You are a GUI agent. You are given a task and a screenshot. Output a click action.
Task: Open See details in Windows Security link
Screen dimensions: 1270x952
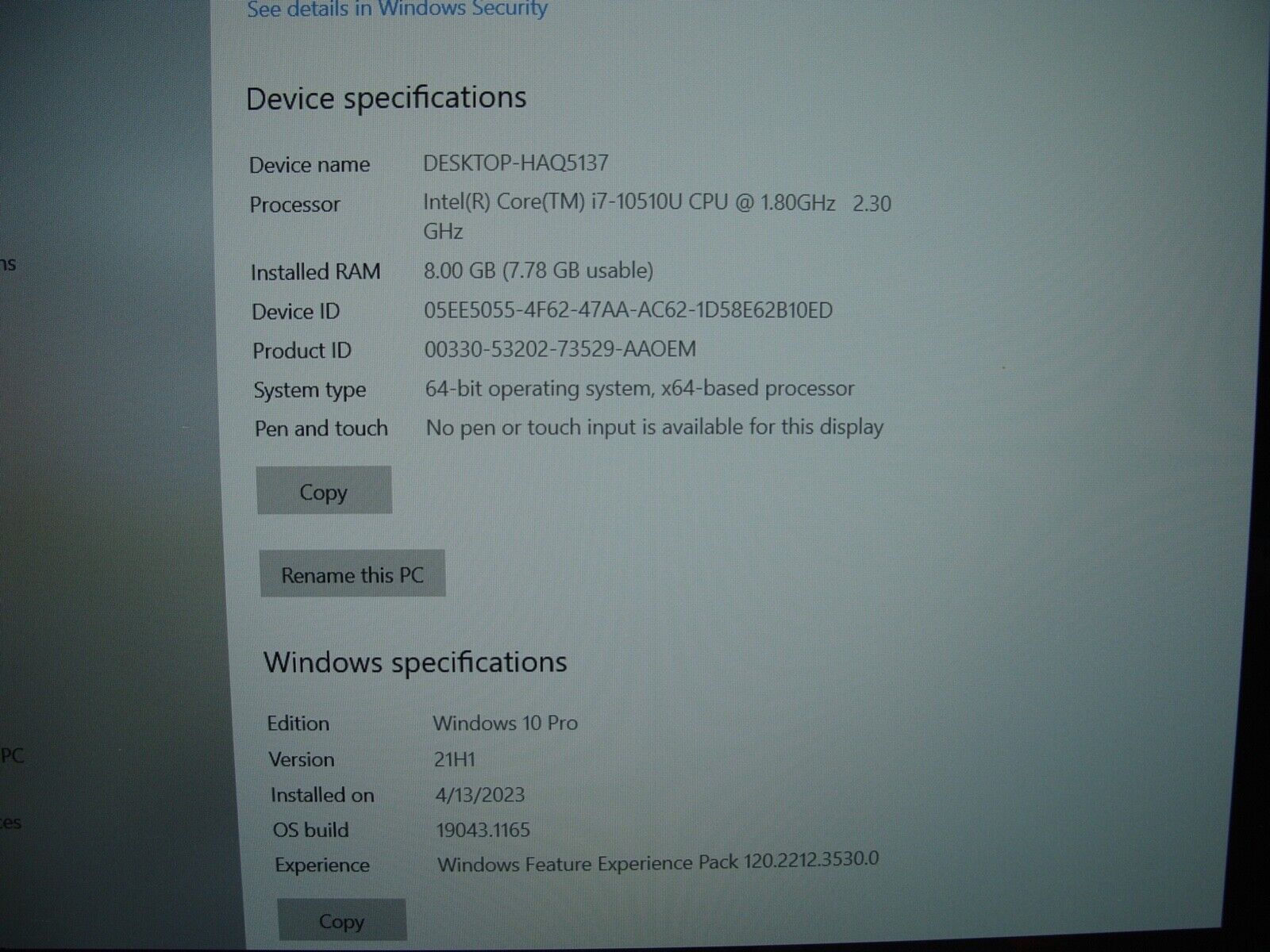click(x=397, y=9)
